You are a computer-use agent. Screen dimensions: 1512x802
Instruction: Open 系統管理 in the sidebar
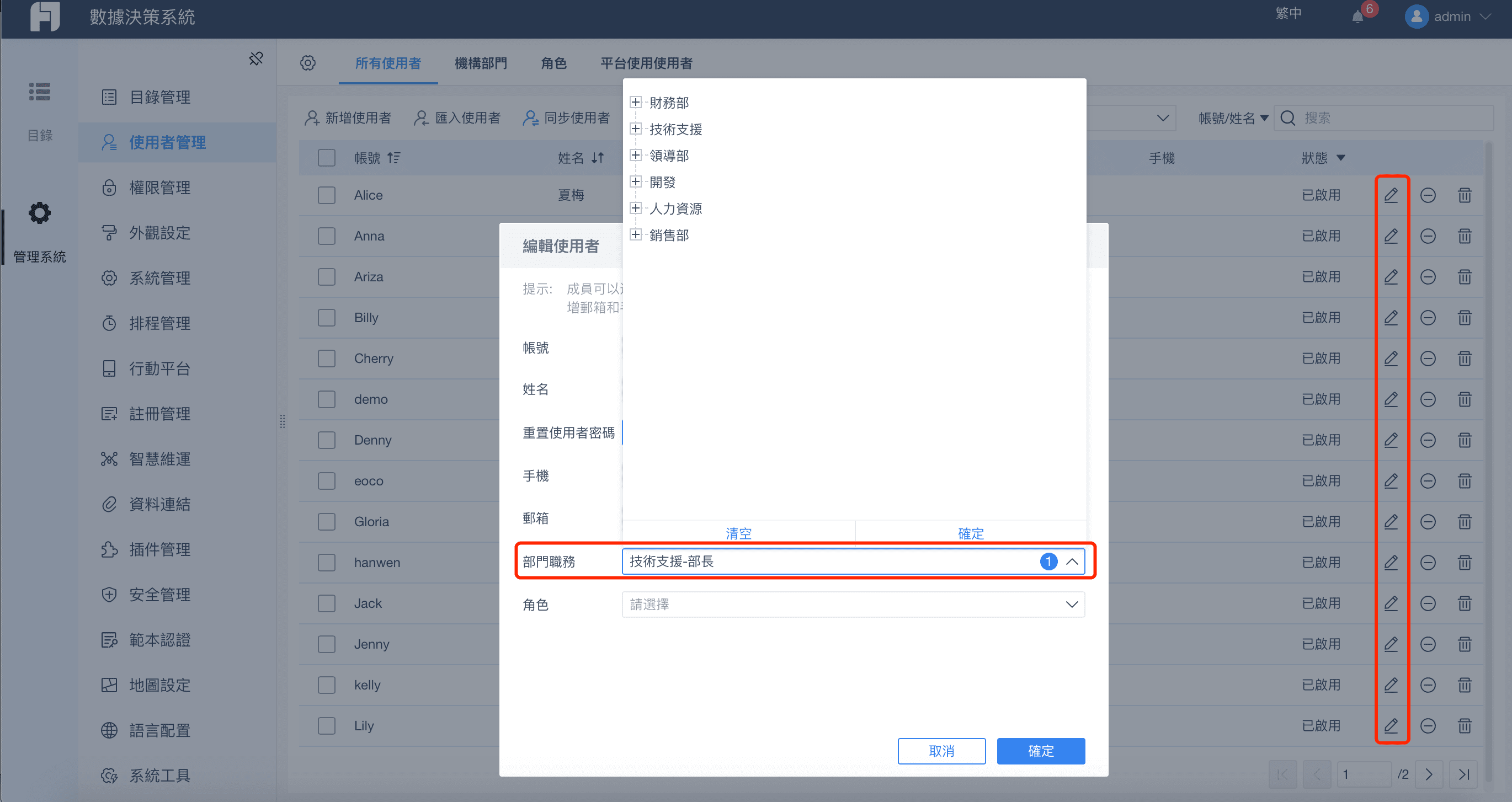coord(177,278)
